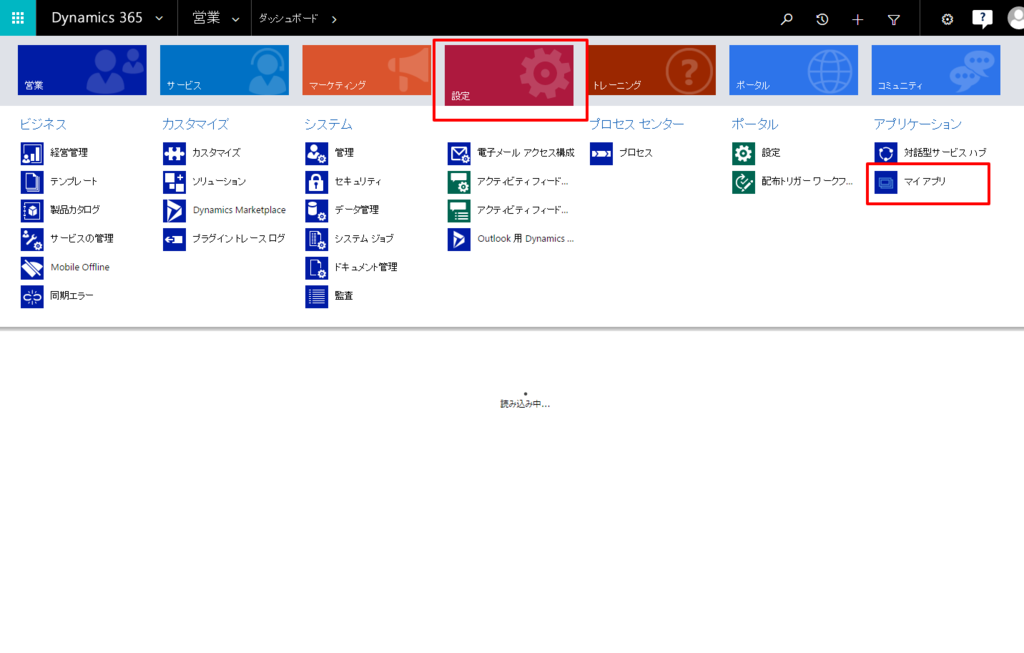Open the Dynamics Marketplace icon

[x=174, y=211]
